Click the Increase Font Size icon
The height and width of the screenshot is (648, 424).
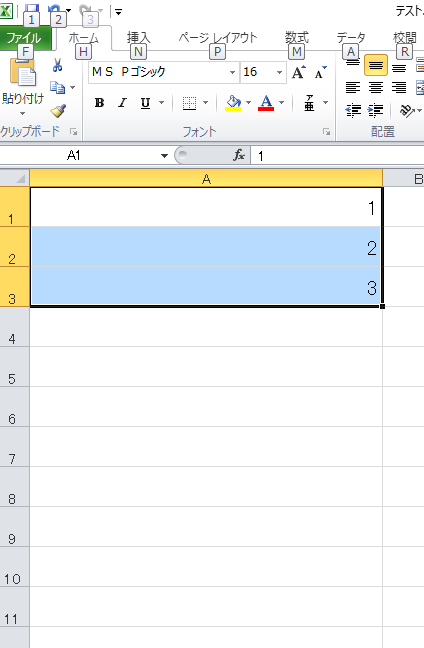299,72
